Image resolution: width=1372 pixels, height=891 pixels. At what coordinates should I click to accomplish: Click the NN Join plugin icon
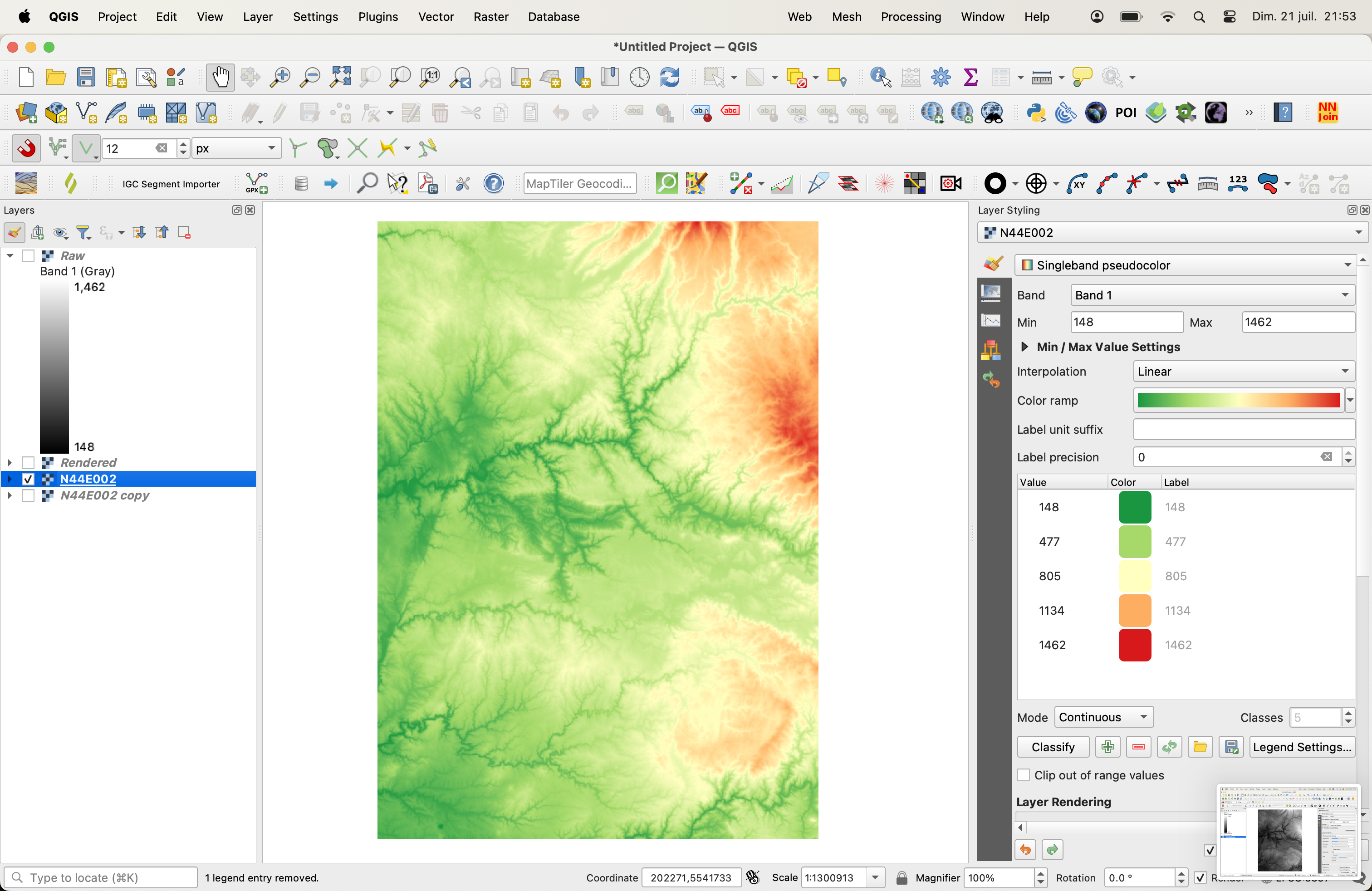[x=1328, y=113]
